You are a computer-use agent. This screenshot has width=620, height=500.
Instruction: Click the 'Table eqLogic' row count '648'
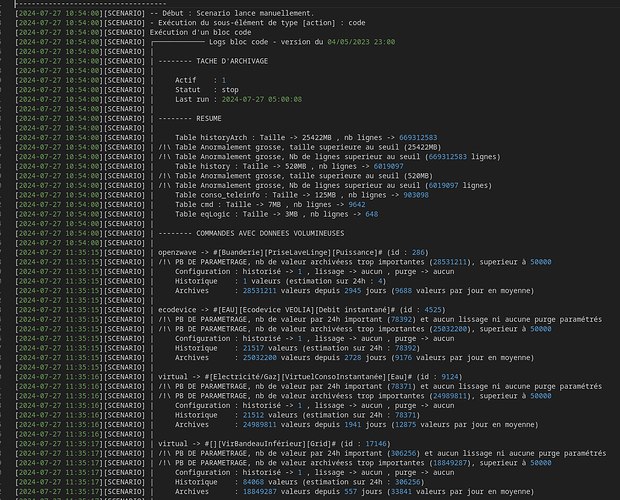(372, 214)
